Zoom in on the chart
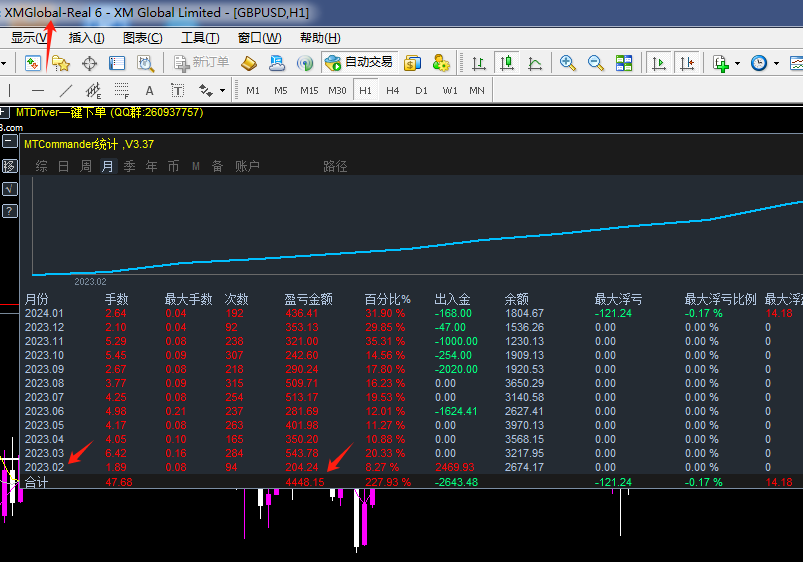 (567, 63)
